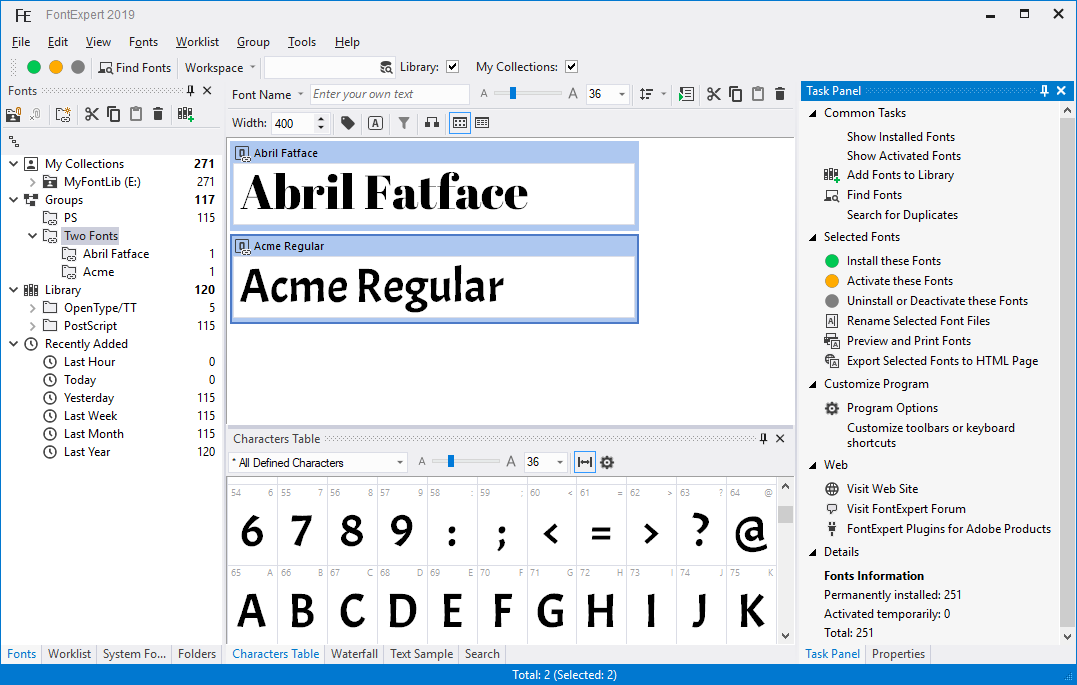Click the Program Options gear icon in Task Panel
The height and width of the screenshot is (685, 1077).
point(832,408)
